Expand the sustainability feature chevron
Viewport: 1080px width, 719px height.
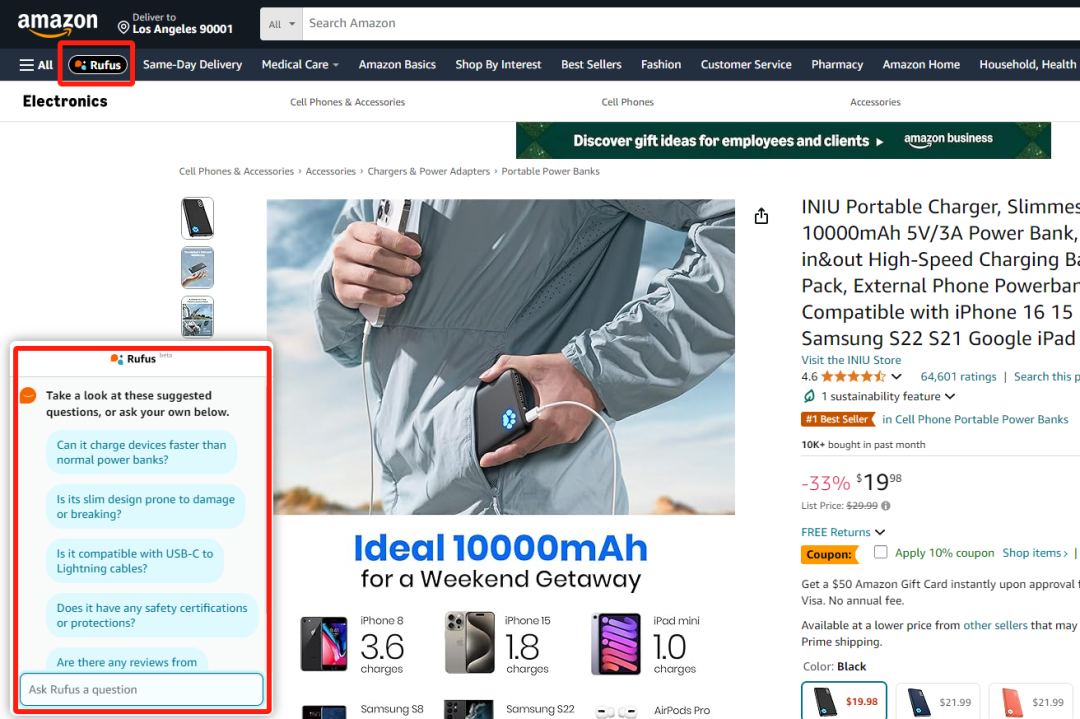tap(950, 396)
